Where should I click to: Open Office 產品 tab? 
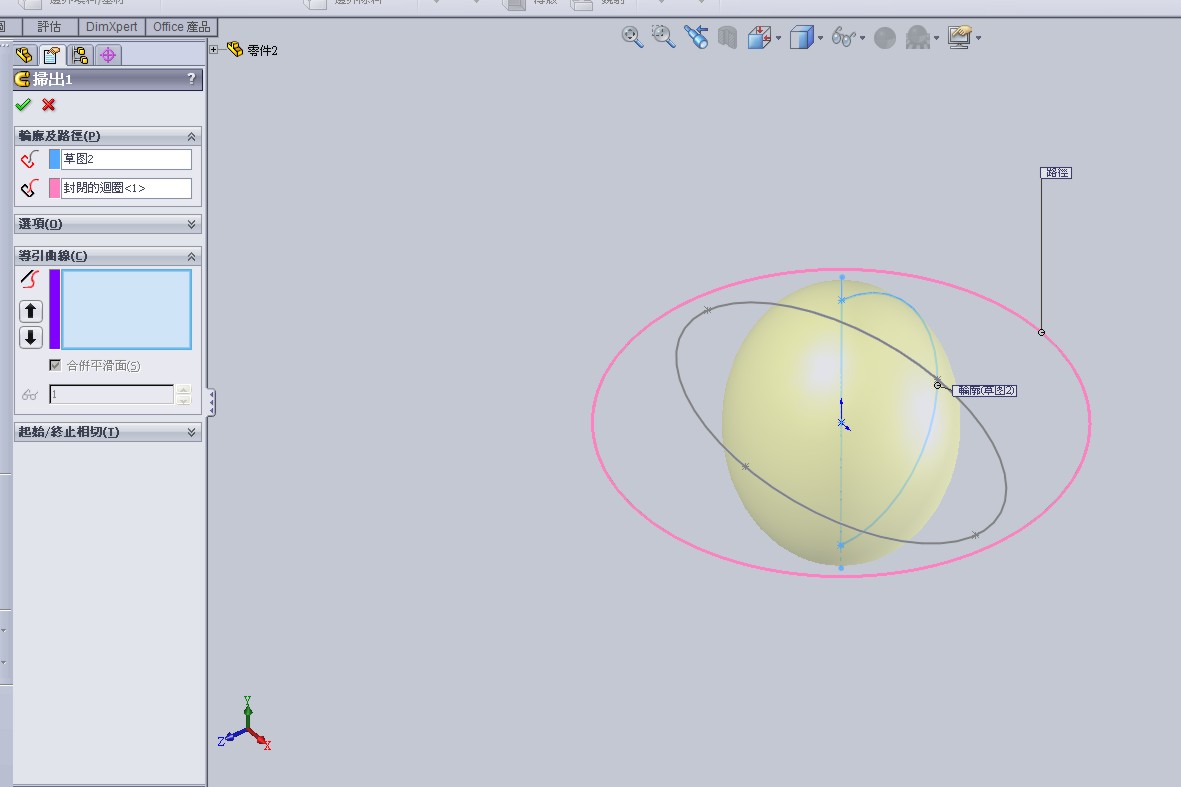[182, 27]
